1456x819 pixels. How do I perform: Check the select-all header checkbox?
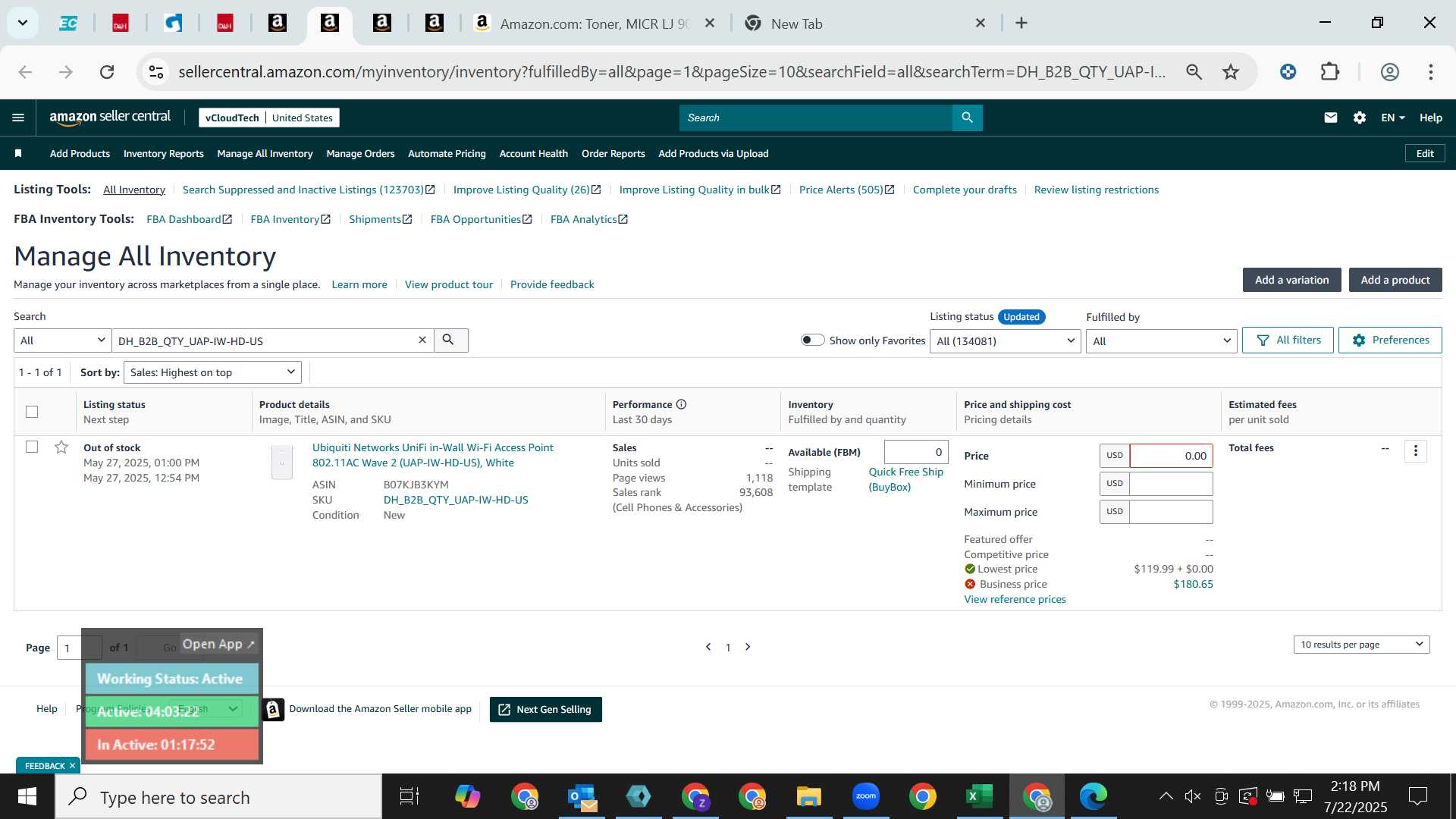click(32, 412)
